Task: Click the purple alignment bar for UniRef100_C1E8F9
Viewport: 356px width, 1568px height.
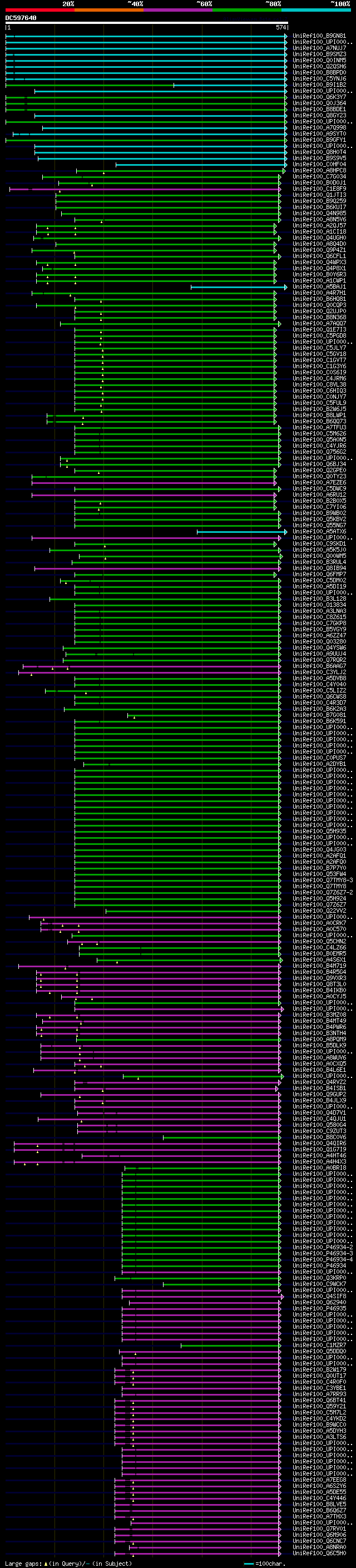Action: tap(145, 189)
